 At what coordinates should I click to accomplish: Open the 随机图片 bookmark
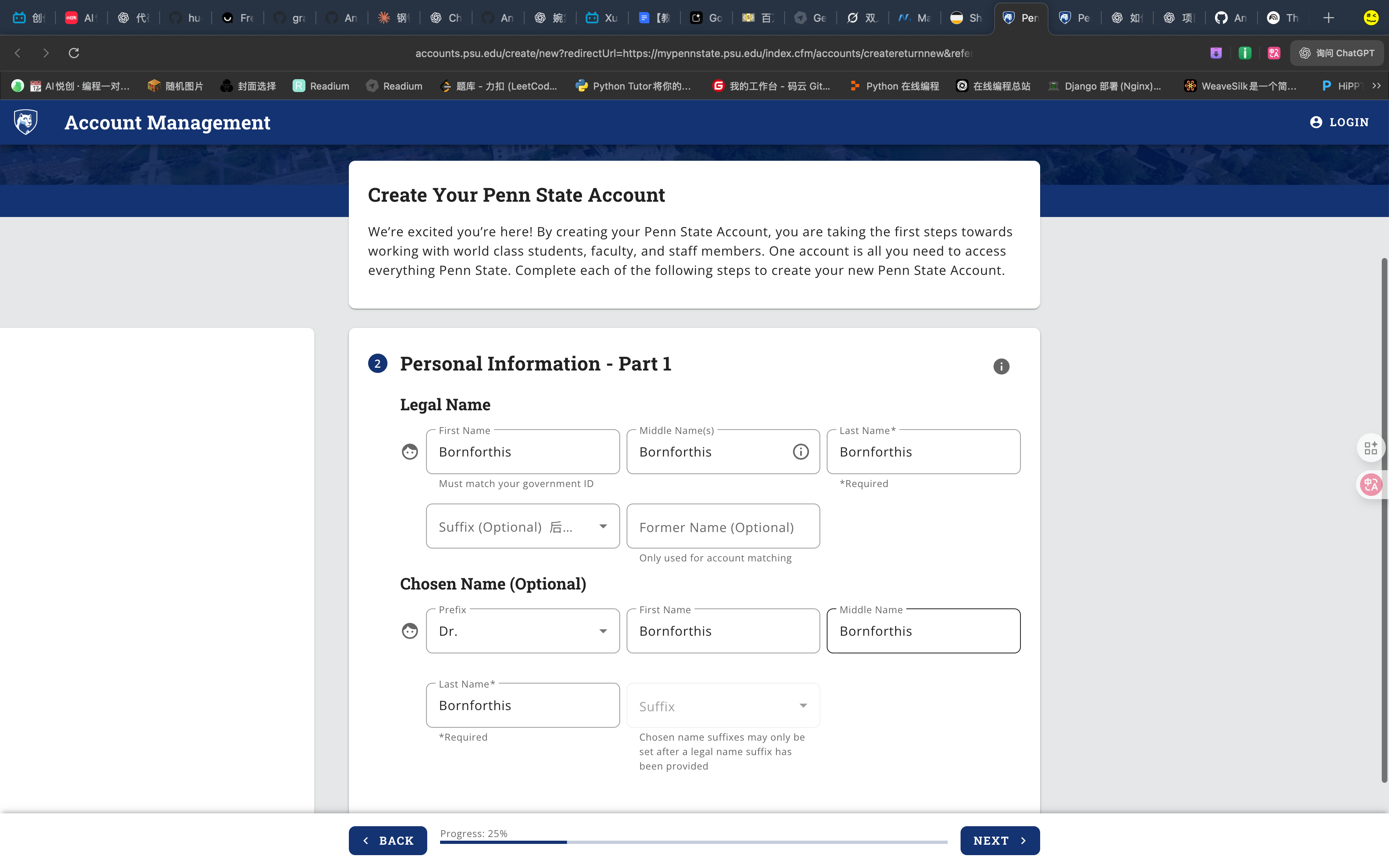[x=175, y=86]
